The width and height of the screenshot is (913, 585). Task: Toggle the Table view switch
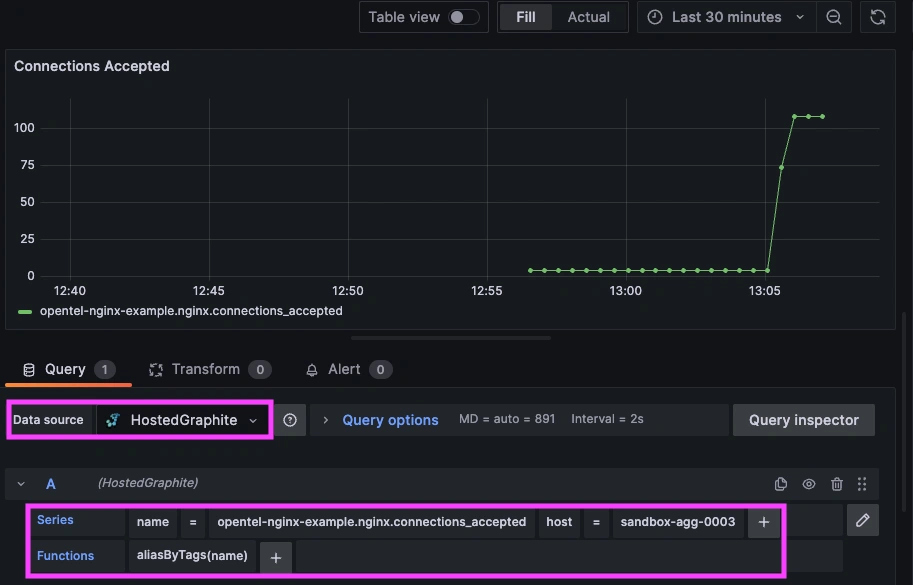[x=463, y=17]
